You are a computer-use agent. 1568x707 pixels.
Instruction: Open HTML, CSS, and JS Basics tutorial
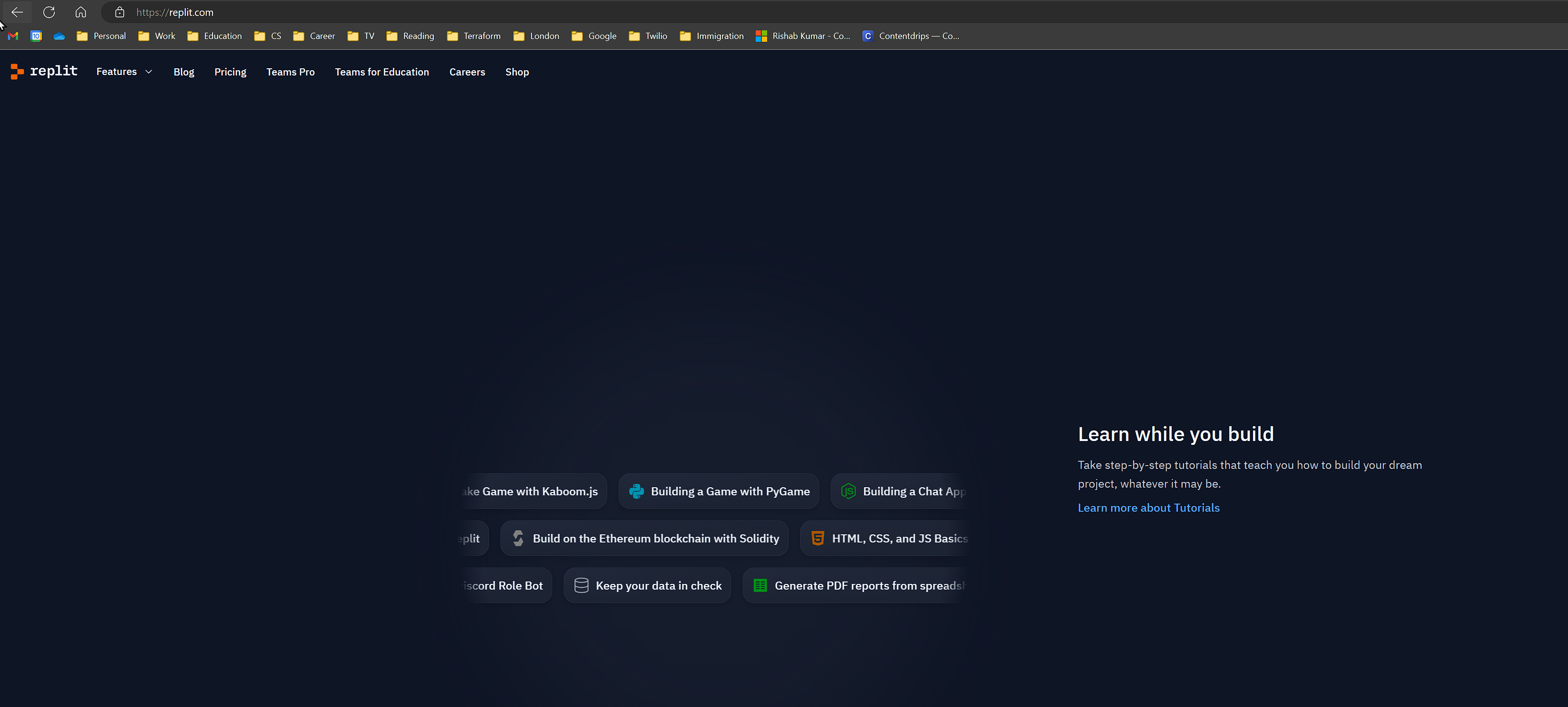pyautogui.click(x=889, y=538)
